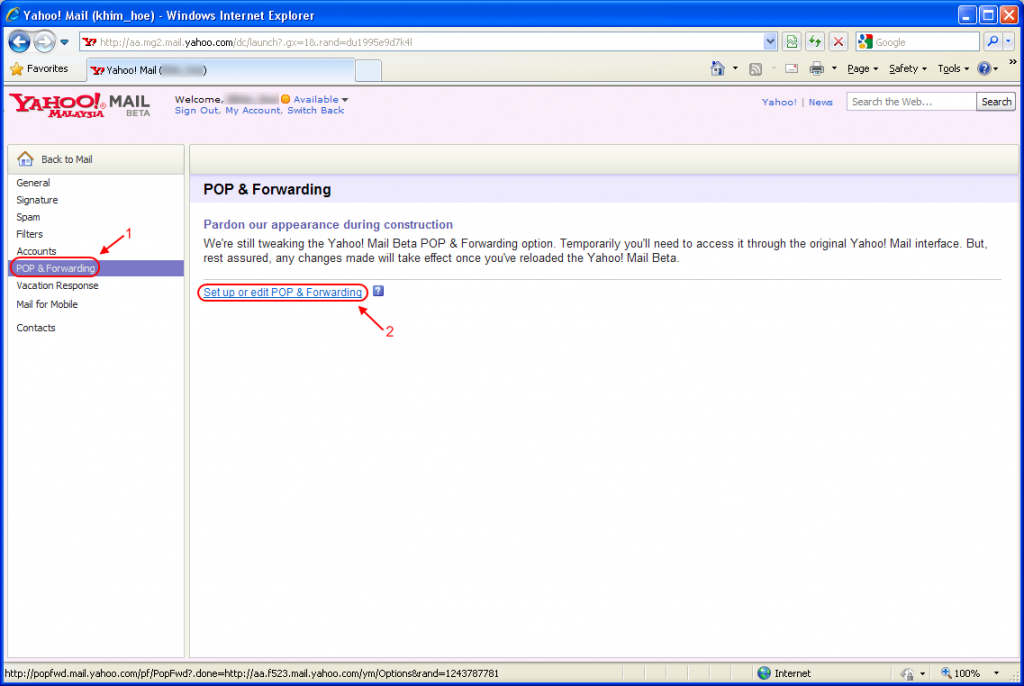Open the Safety menu
This screenshot has width=1024, height=686.
907,69
